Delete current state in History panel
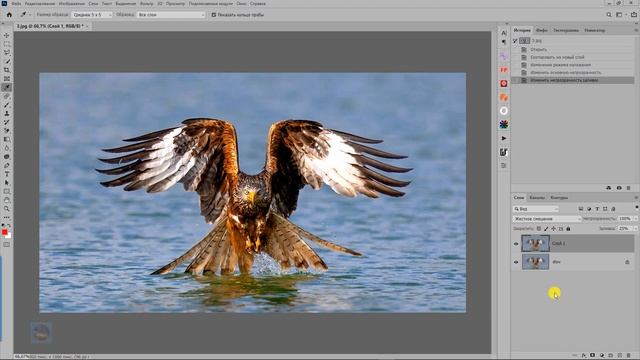 click(628, 188)
